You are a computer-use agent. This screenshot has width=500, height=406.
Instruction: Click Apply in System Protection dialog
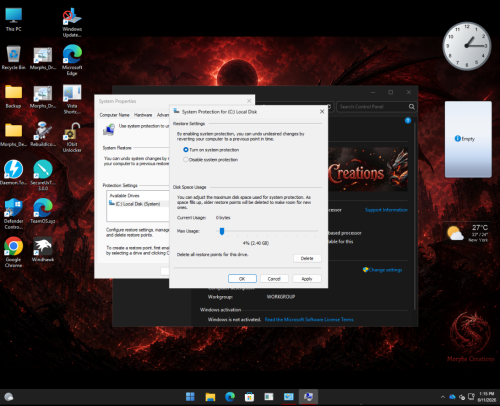[x=307, y=279]
